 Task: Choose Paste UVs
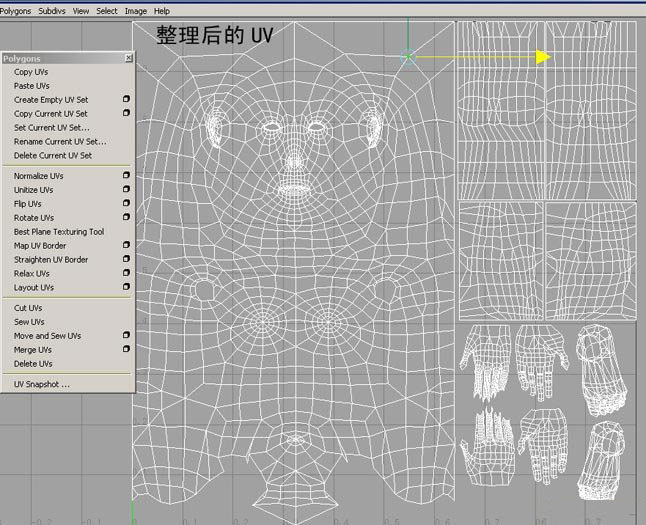(x=31, y=86)
